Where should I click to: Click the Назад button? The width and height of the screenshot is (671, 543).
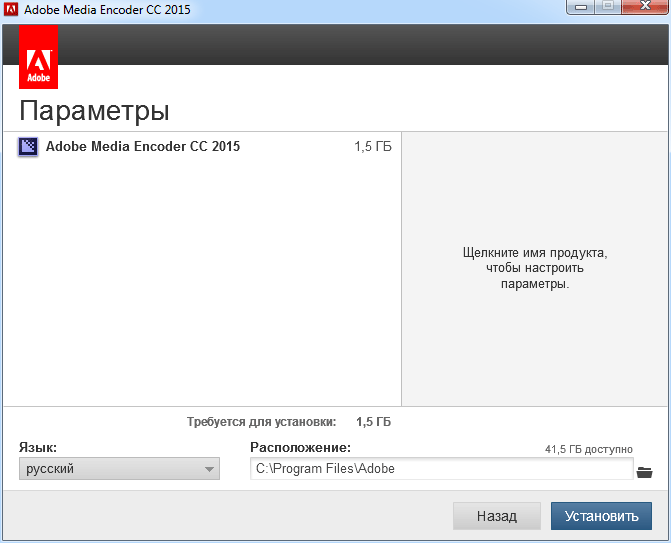497,516
